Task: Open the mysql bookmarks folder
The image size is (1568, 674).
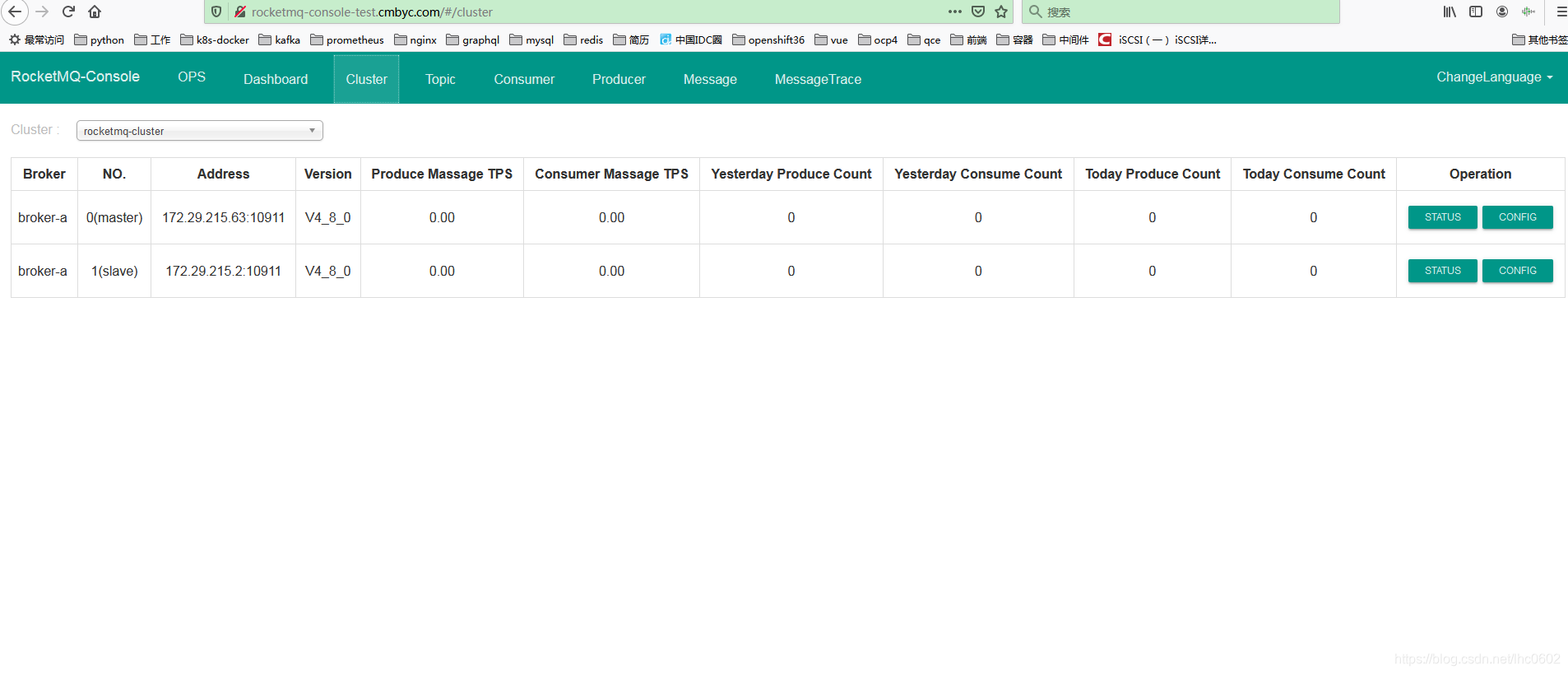Action: tap(531, 40)
